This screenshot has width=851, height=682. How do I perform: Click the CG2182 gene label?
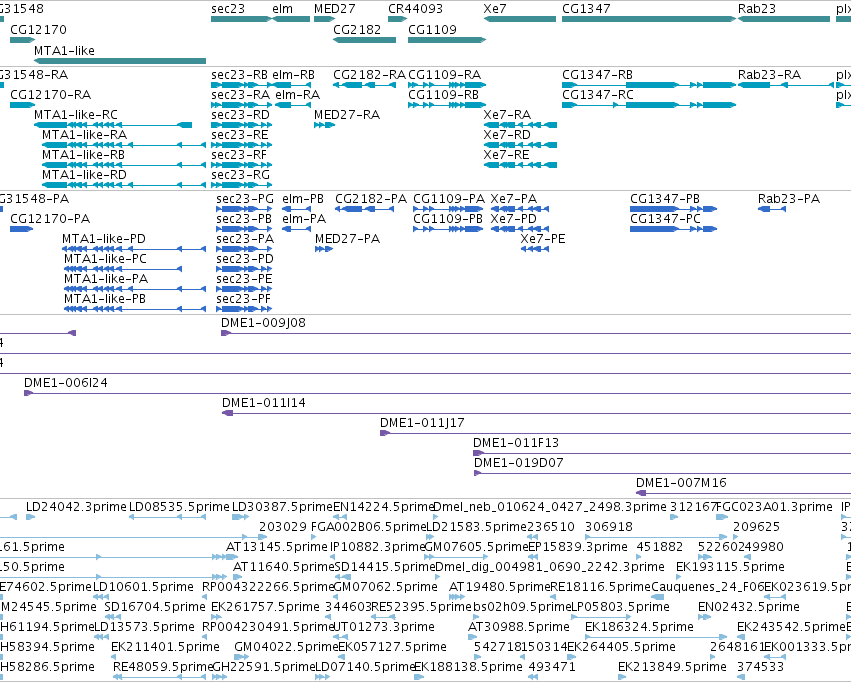click(x=357, y=29)
